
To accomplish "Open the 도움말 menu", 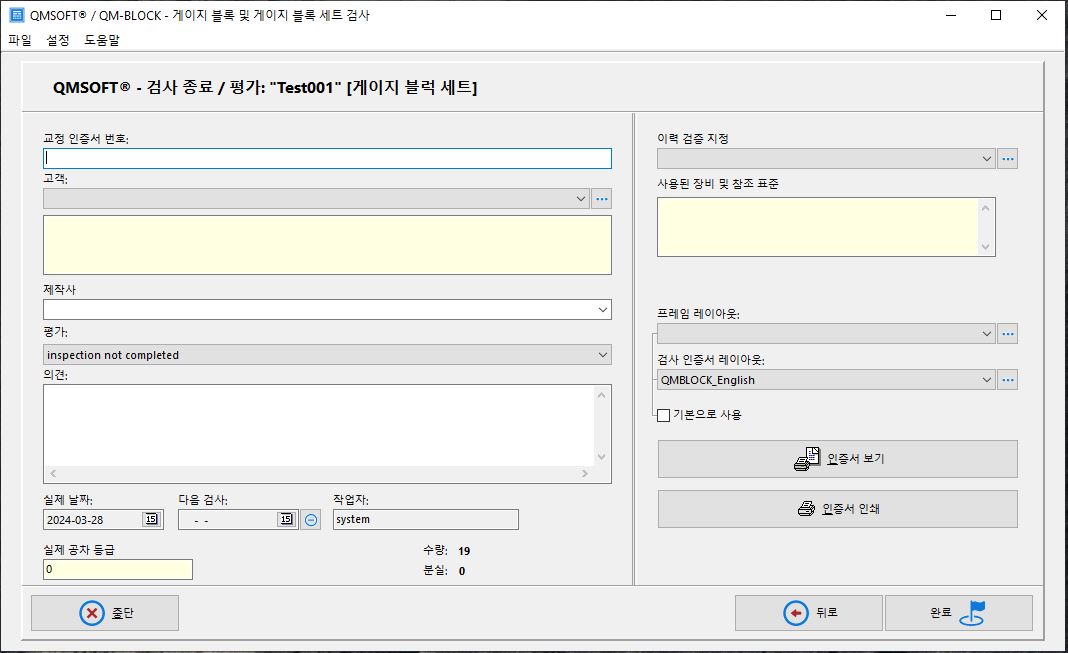I will pyautogui.click(x=101, y=40).
